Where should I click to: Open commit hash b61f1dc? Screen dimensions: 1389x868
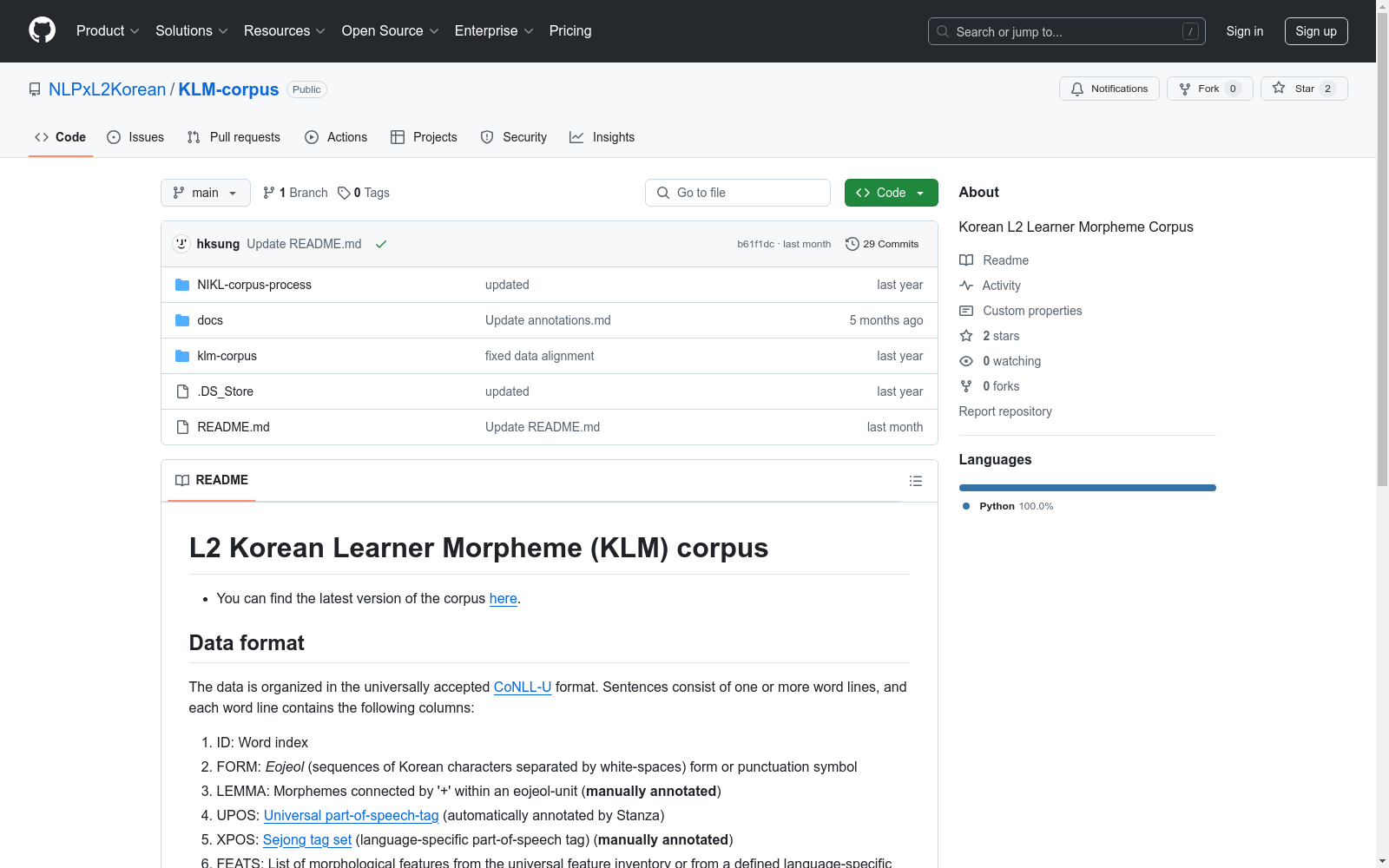[755, 244]
